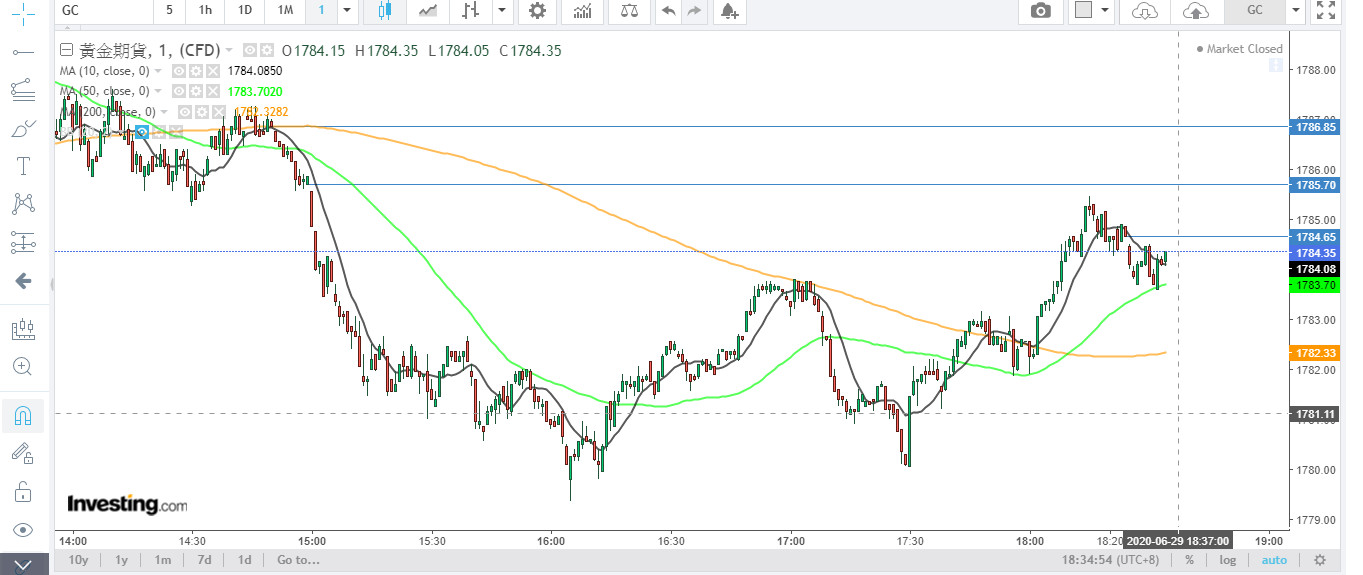The width and height of the screenshot is (1363, 575).
Task: Set range to 1m
Action: pyautogui.click(x=162, y=560)
